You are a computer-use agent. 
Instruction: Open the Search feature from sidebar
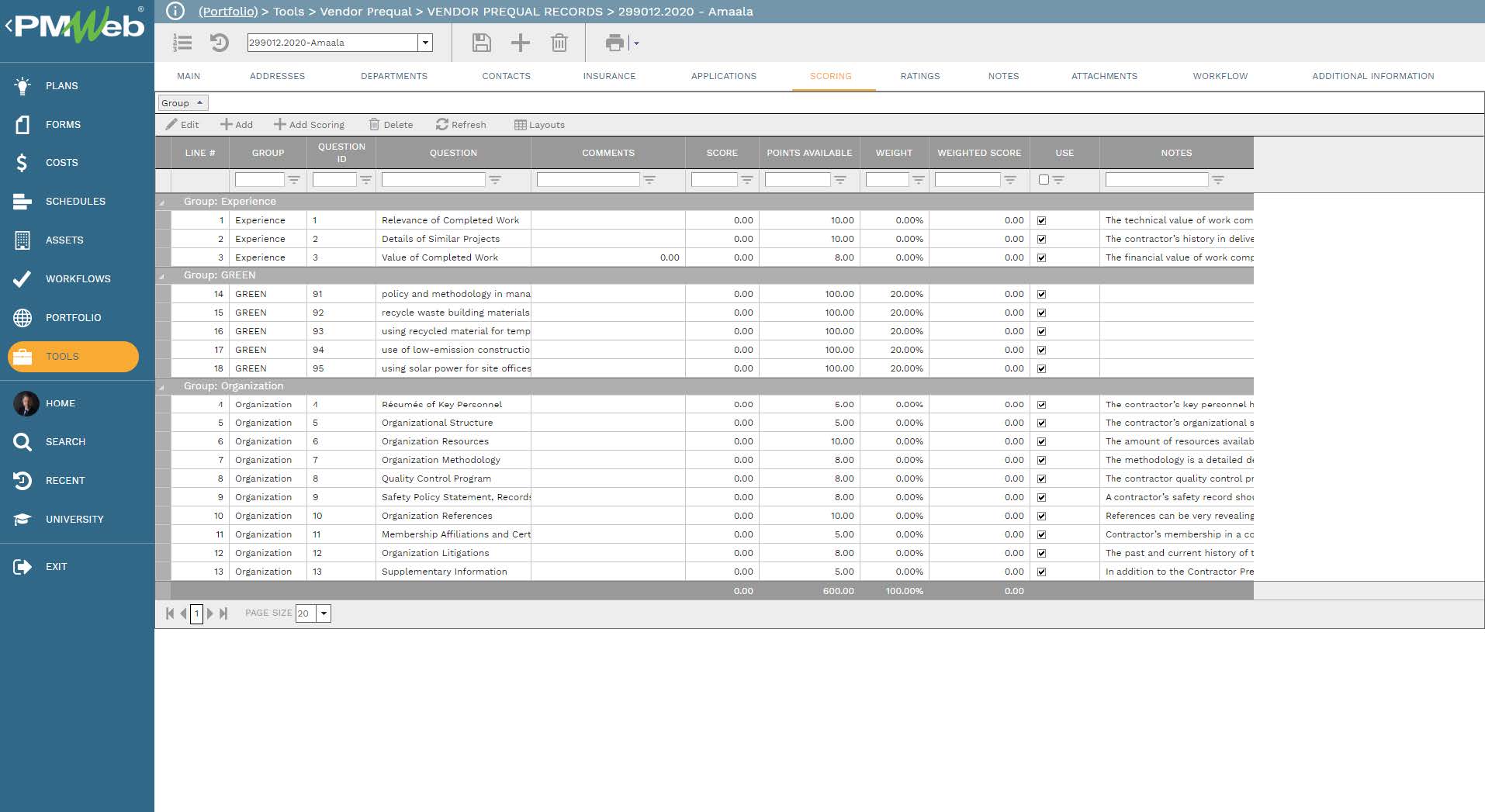pyautogui.click(x=65, y=441)
